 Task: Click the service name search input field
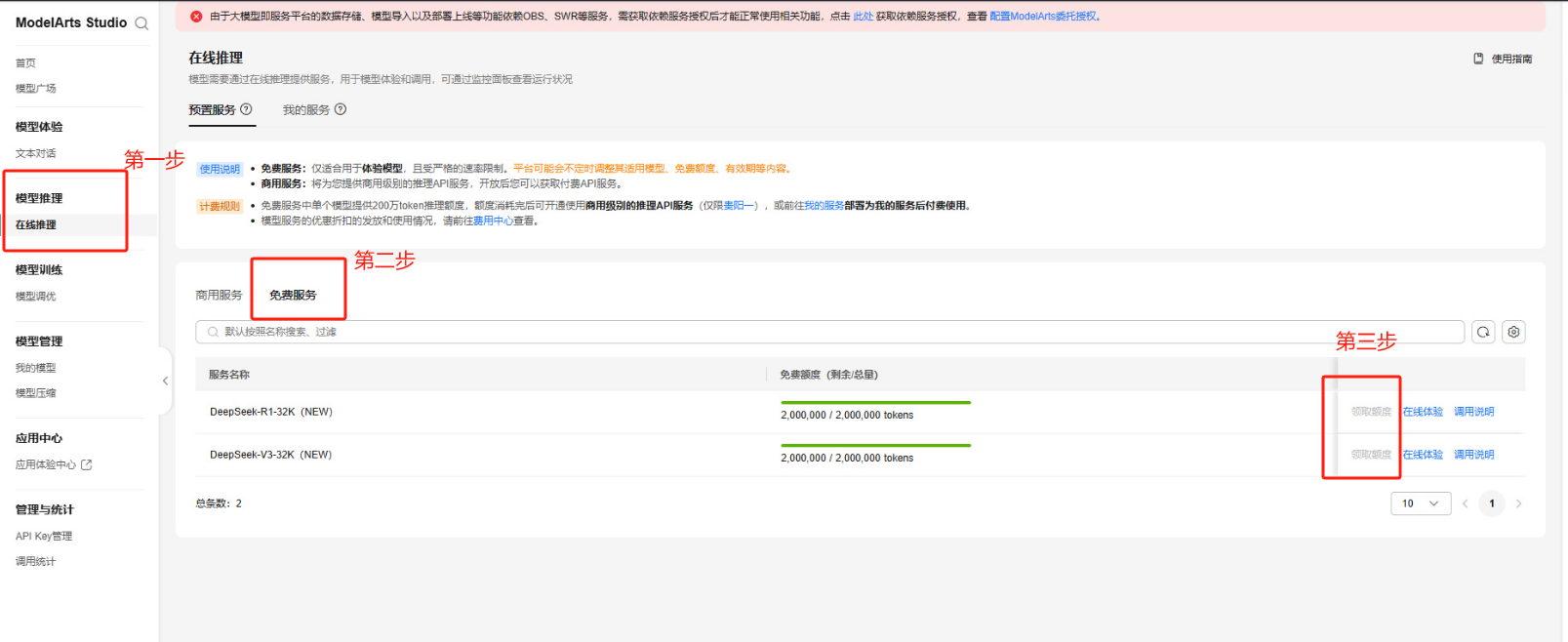coord(830,332)
